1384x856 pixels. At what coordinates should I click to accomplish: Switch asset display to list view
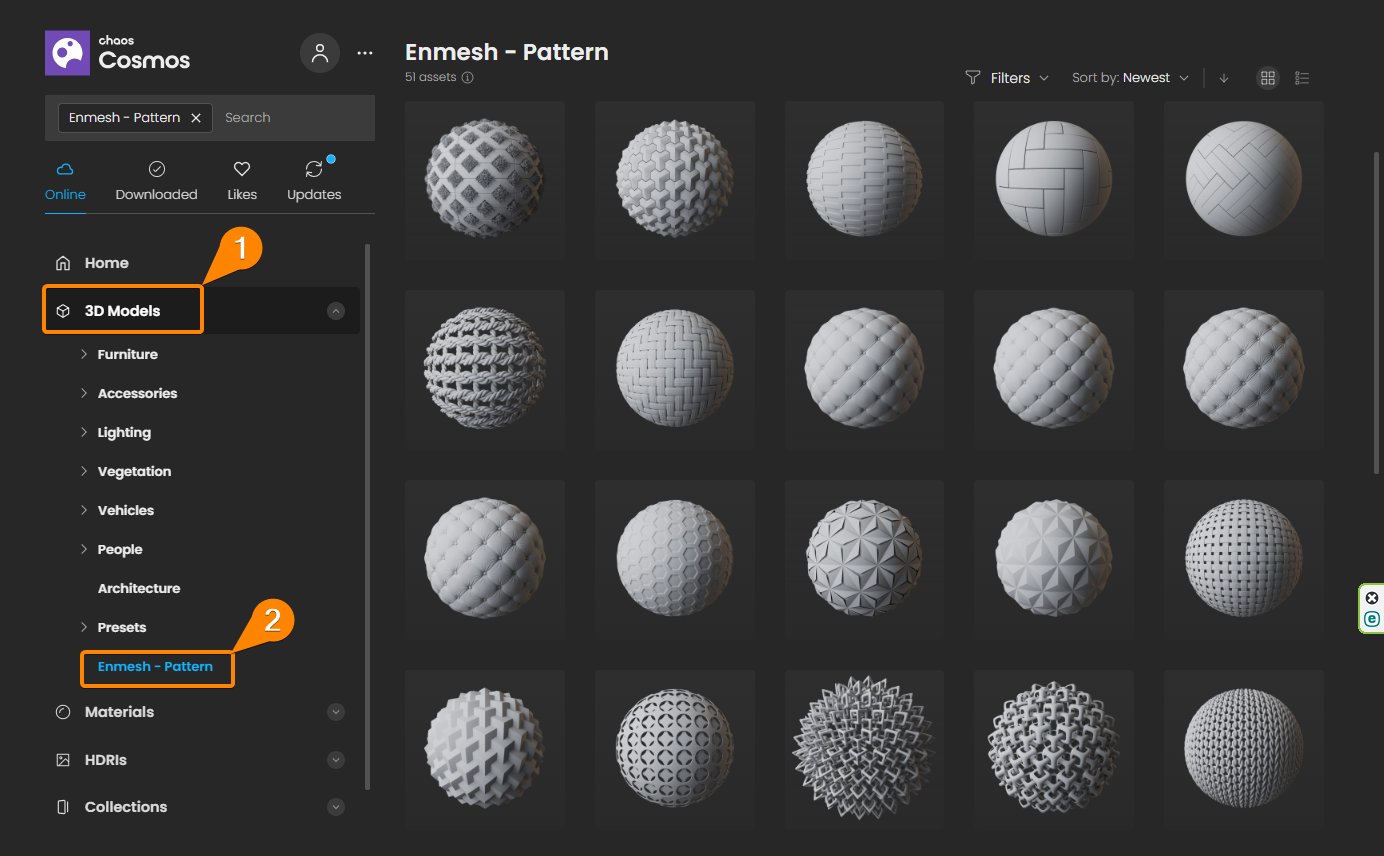1302,77
